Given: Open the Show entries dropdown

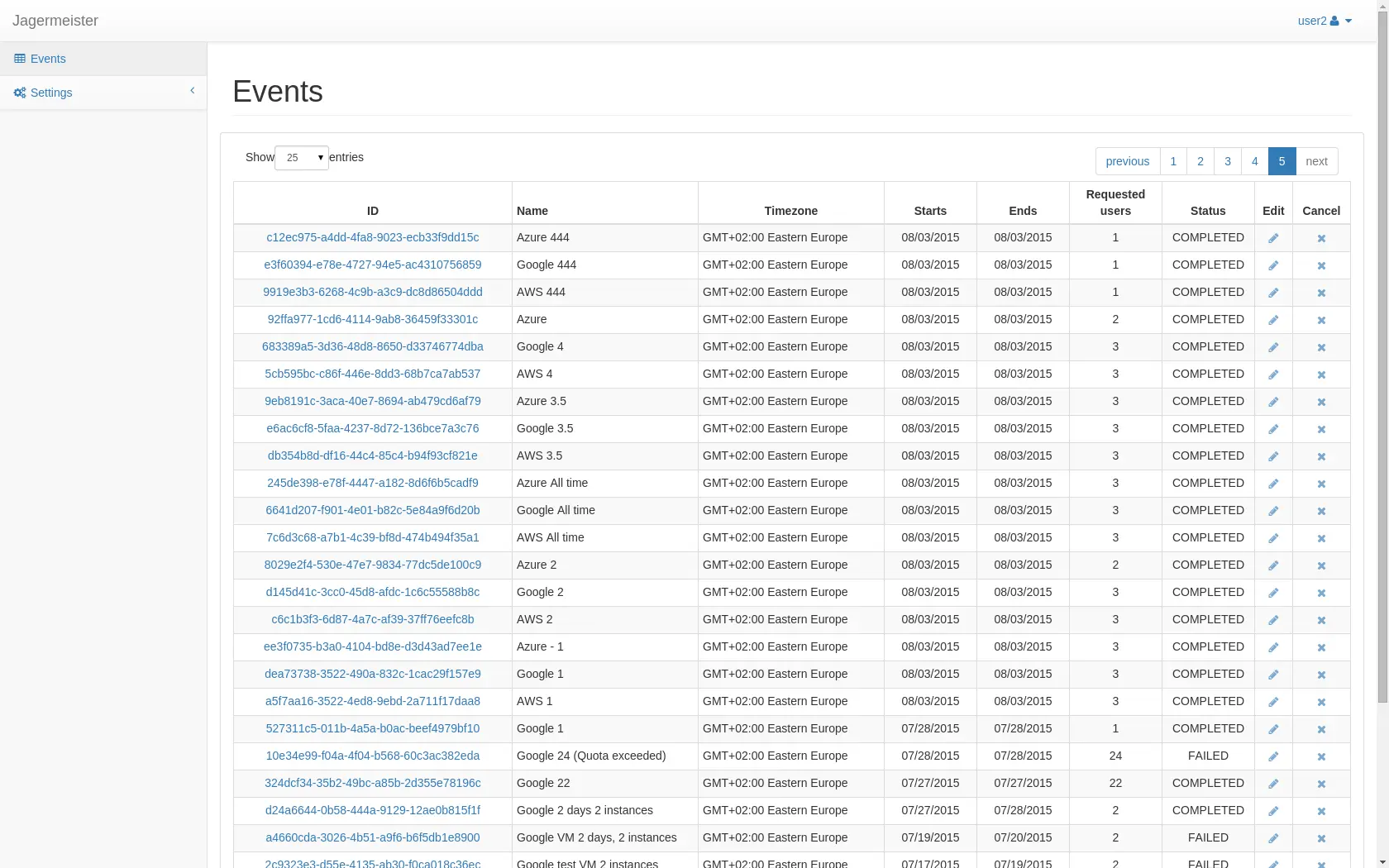Looking at the screenshot, I should pos(301,158).
